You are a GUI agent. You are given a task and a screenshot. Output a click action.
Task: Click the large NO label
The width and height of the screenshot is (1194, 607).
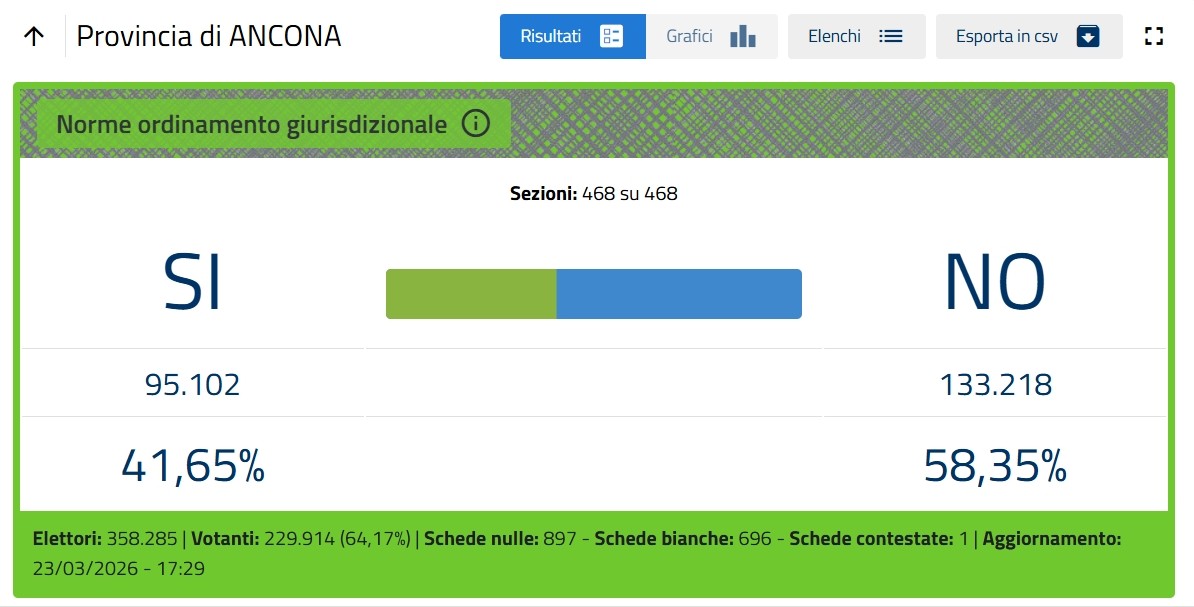[x=994, y=282]
